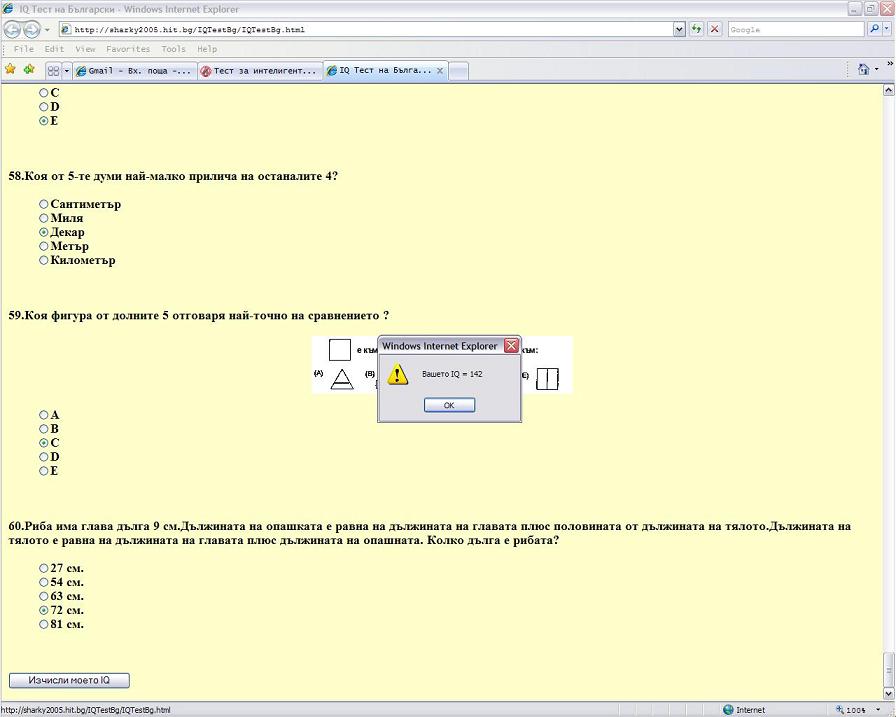Click the divided square figure (E)
Screen dimensions: 896x717
point(547,379)
